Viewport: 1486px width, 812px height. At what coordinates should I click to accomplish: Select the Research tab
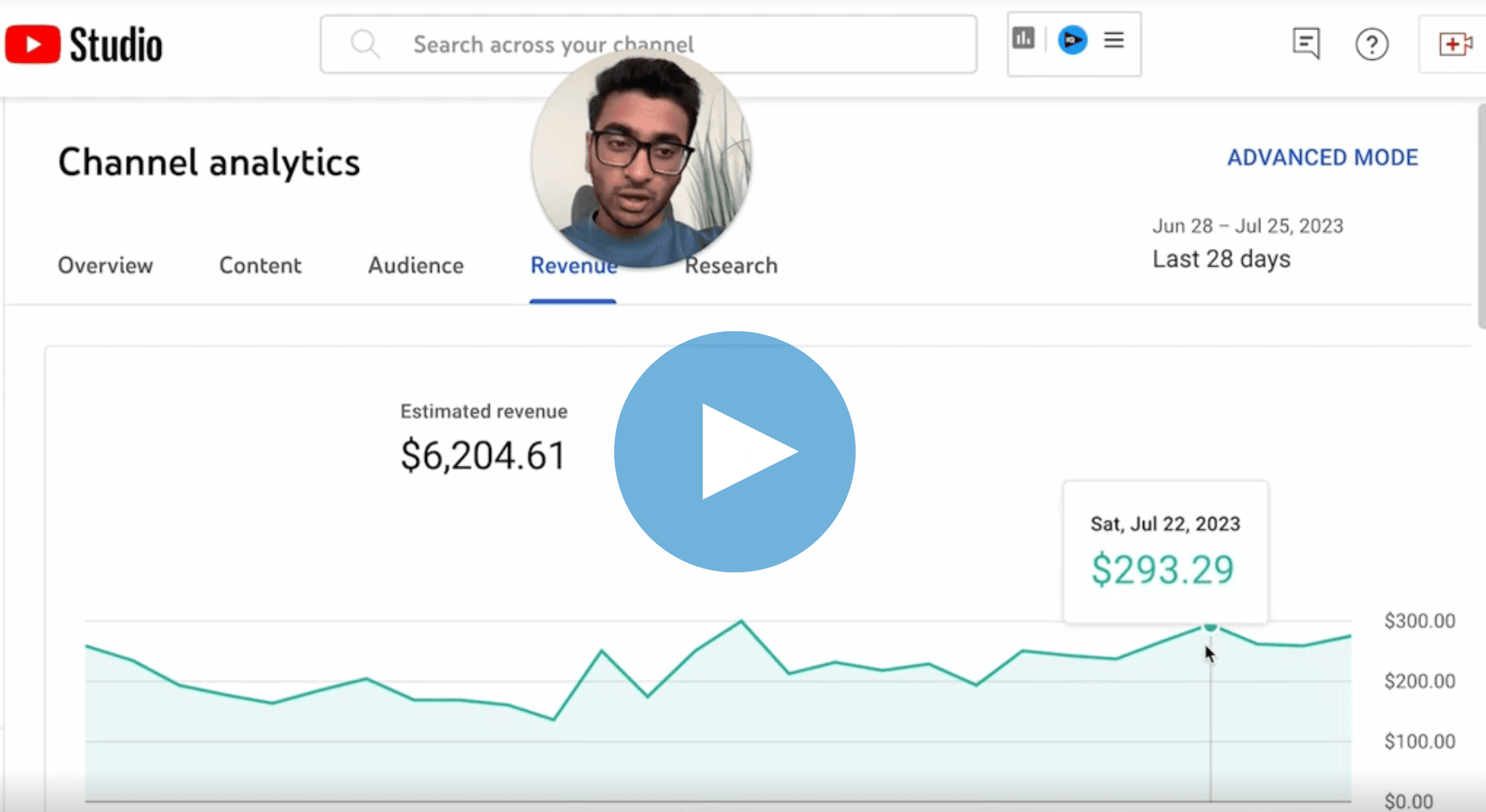point(731,266)
